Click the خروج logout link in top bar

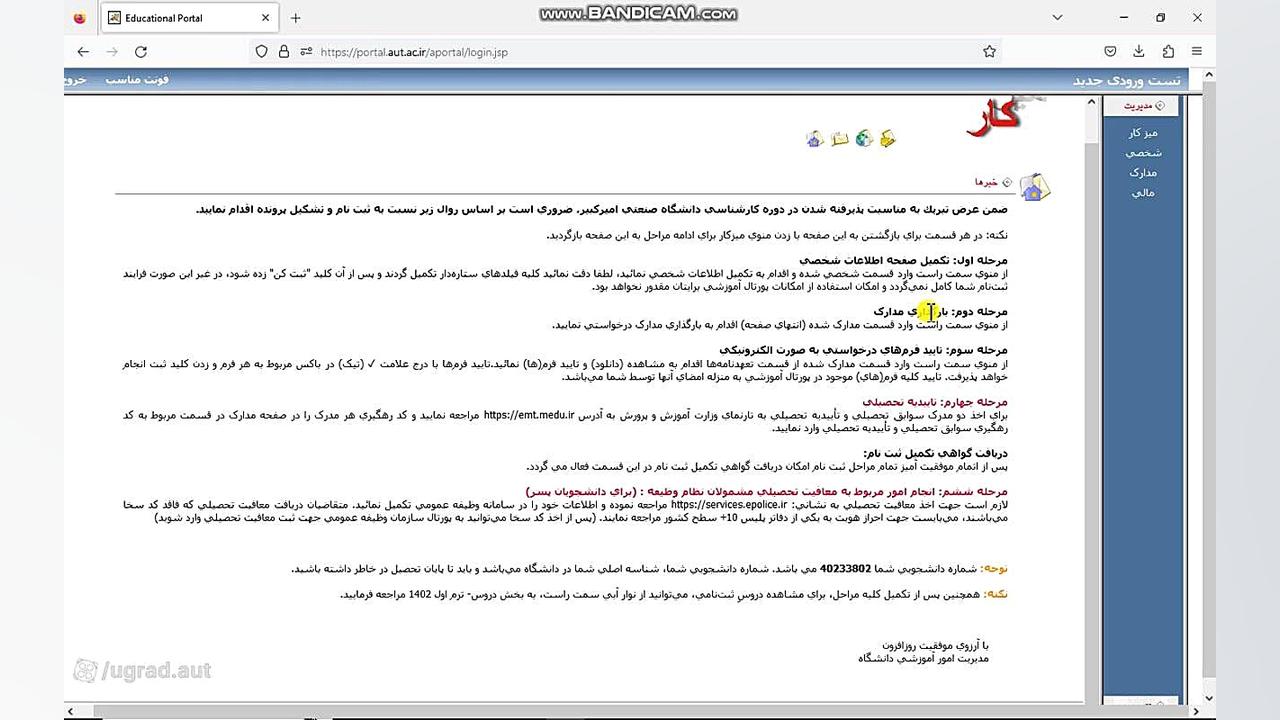pyautogui.click(x=76, y=79)
